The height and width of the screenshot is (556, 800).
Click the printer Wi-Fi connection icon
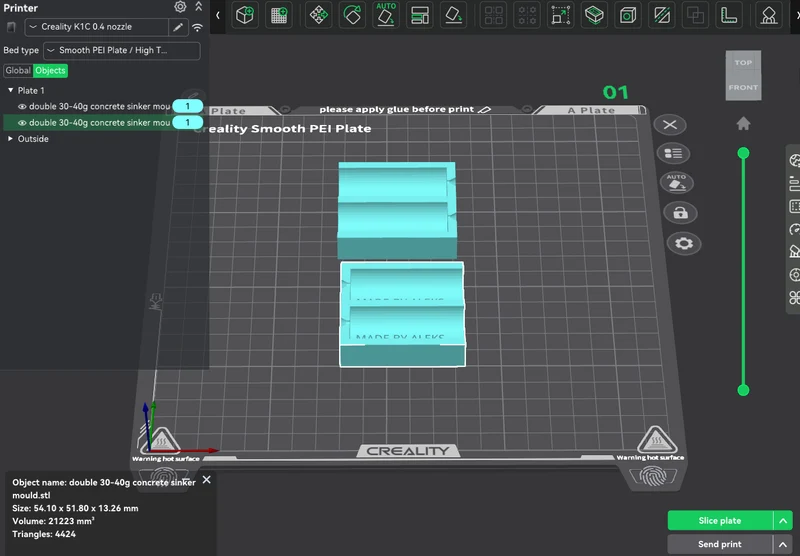tap(197, 27)
